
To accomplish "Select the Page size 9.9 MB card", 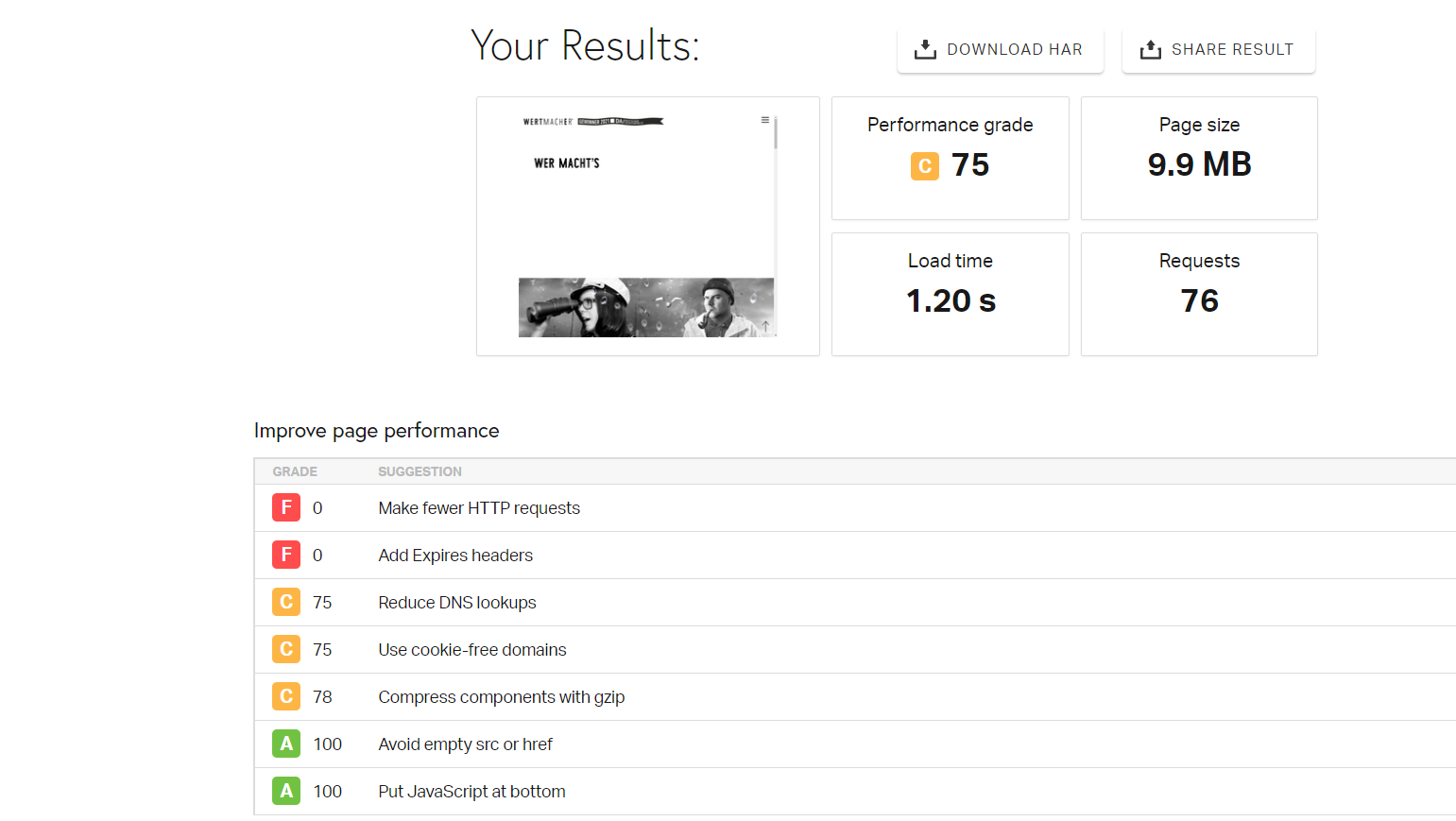I will click(x=1199, y=158).
